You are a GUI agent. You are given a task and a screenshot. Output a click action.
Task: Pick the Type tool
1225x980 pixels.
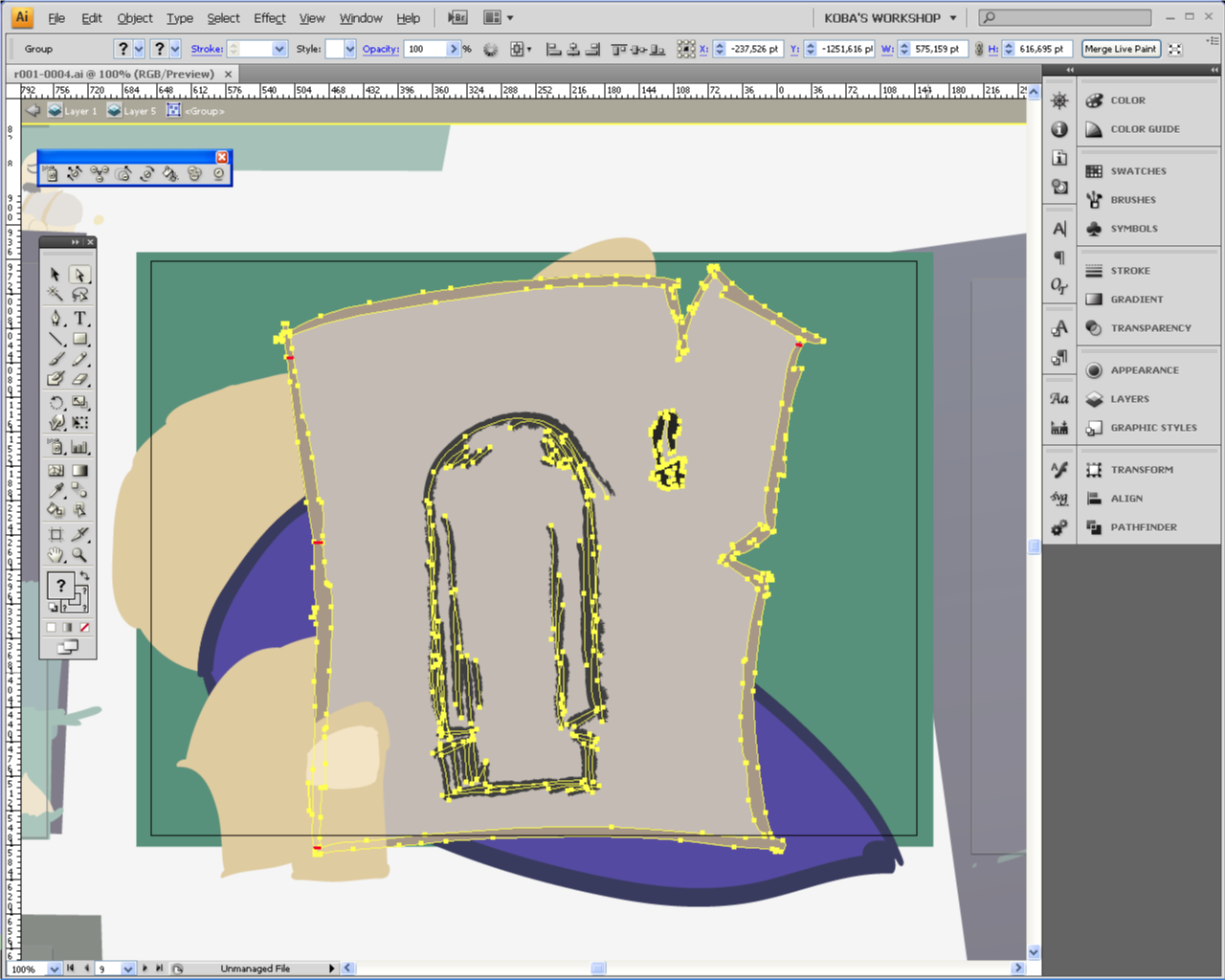pyautogui.click(x=80, y=318)
